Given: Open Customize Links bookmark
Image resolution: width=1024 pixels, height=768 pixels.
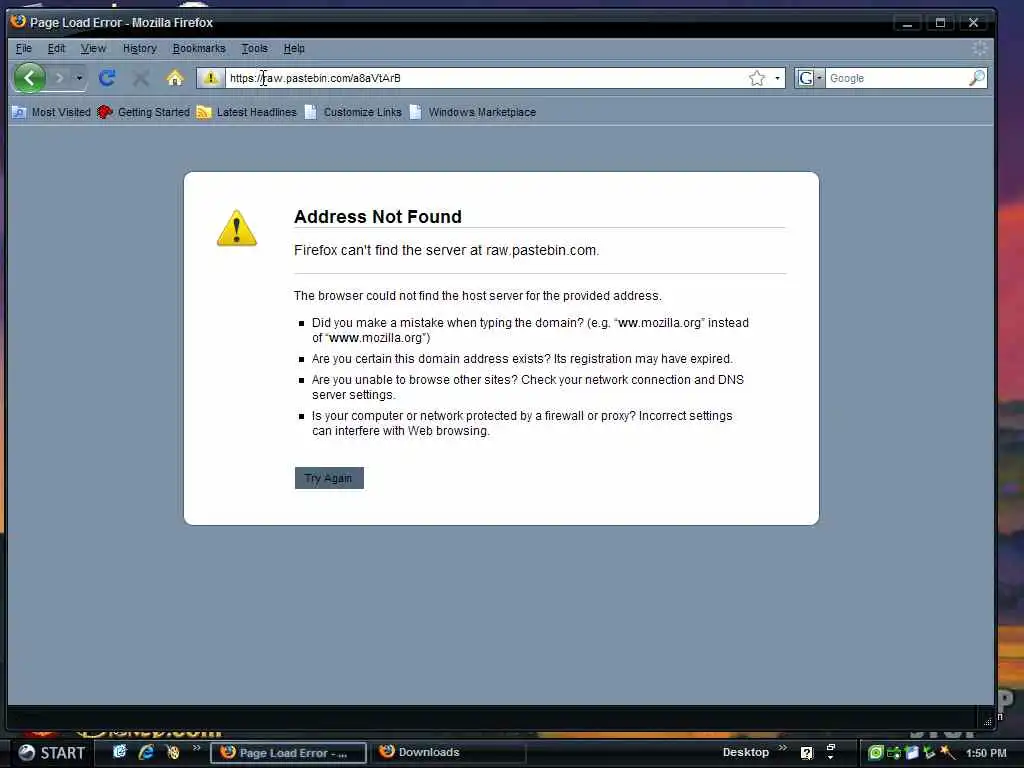Looking at the screenshot, I should coord(353,112).
